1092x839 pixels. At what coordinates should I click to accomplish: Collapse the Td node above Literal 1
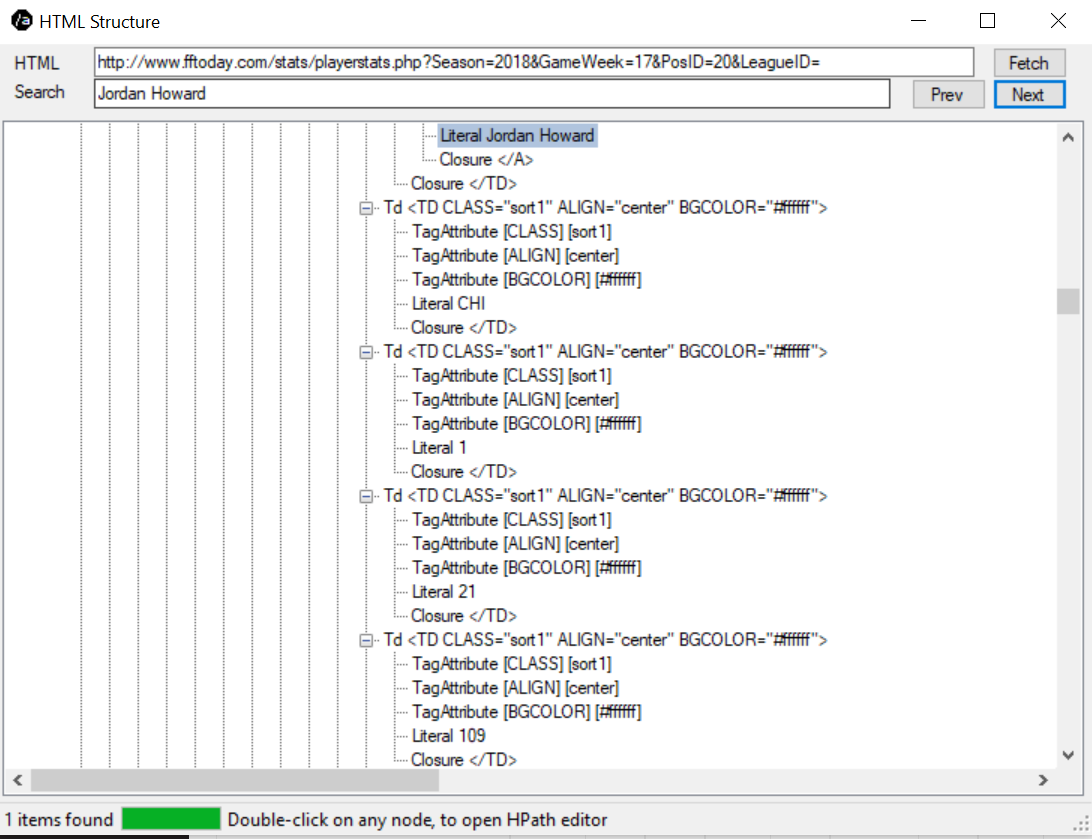[x=366, y=352]
